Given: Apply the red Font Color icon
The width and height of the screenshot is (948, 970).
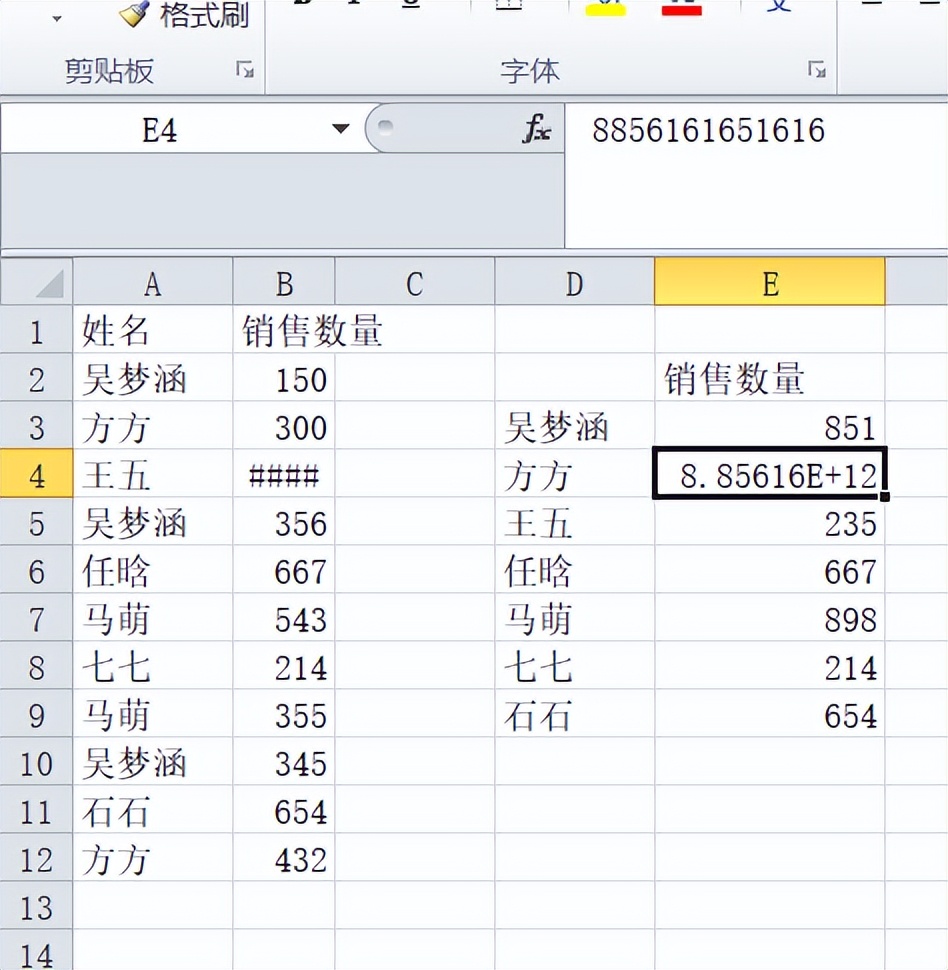Looking at the screenshot, I should click(x=680, y=5).
